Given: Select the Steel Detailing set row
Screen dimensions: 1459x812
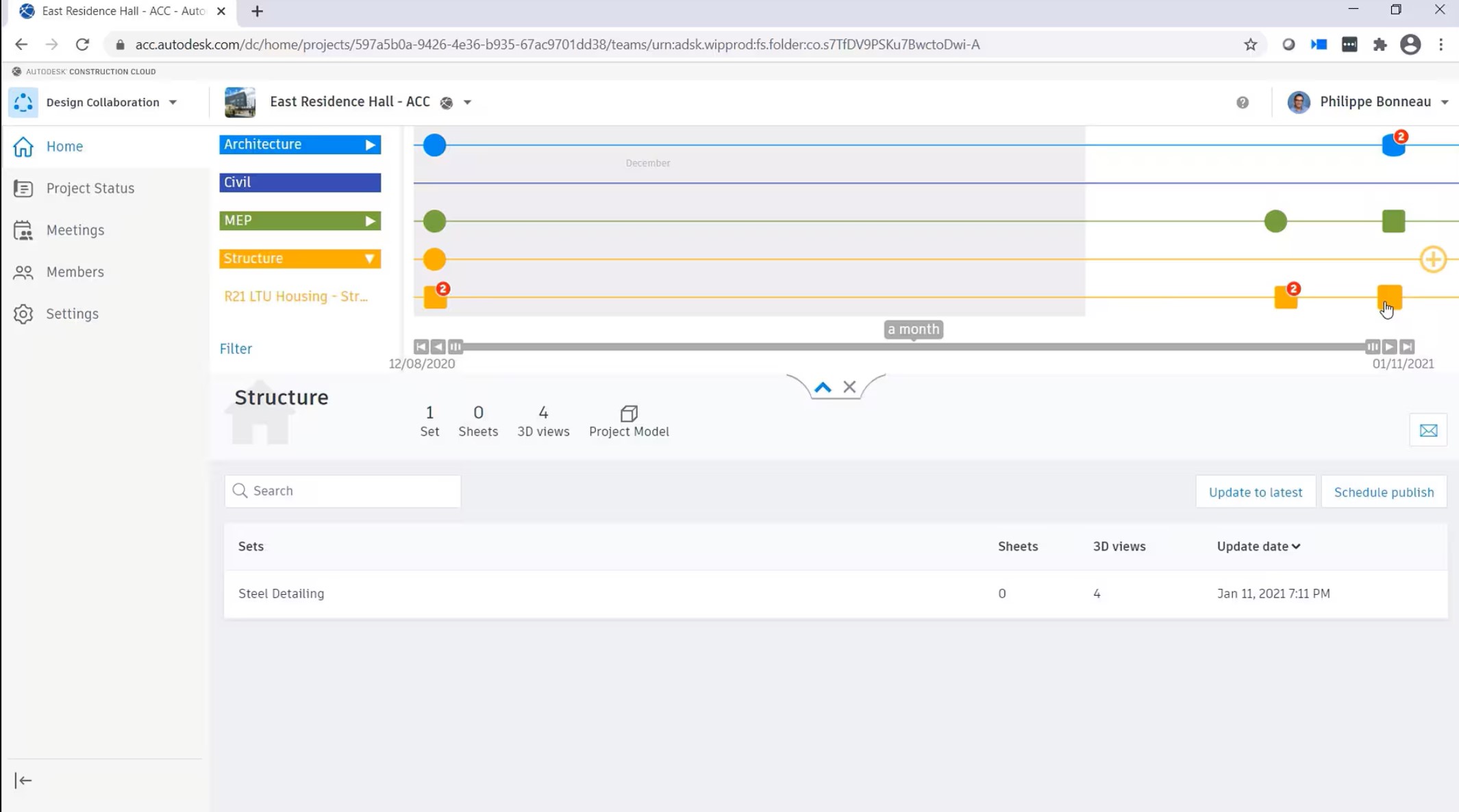Looking at the screenshot, I should pos(281,593).
